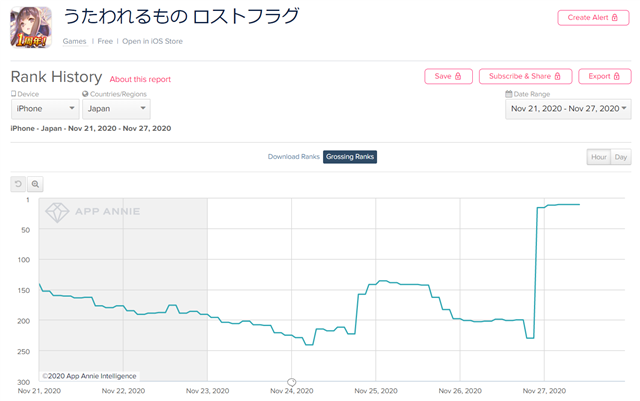Open in iOS Store link
The height and width of the screenshot is (401, 640).
click(152, 41)
